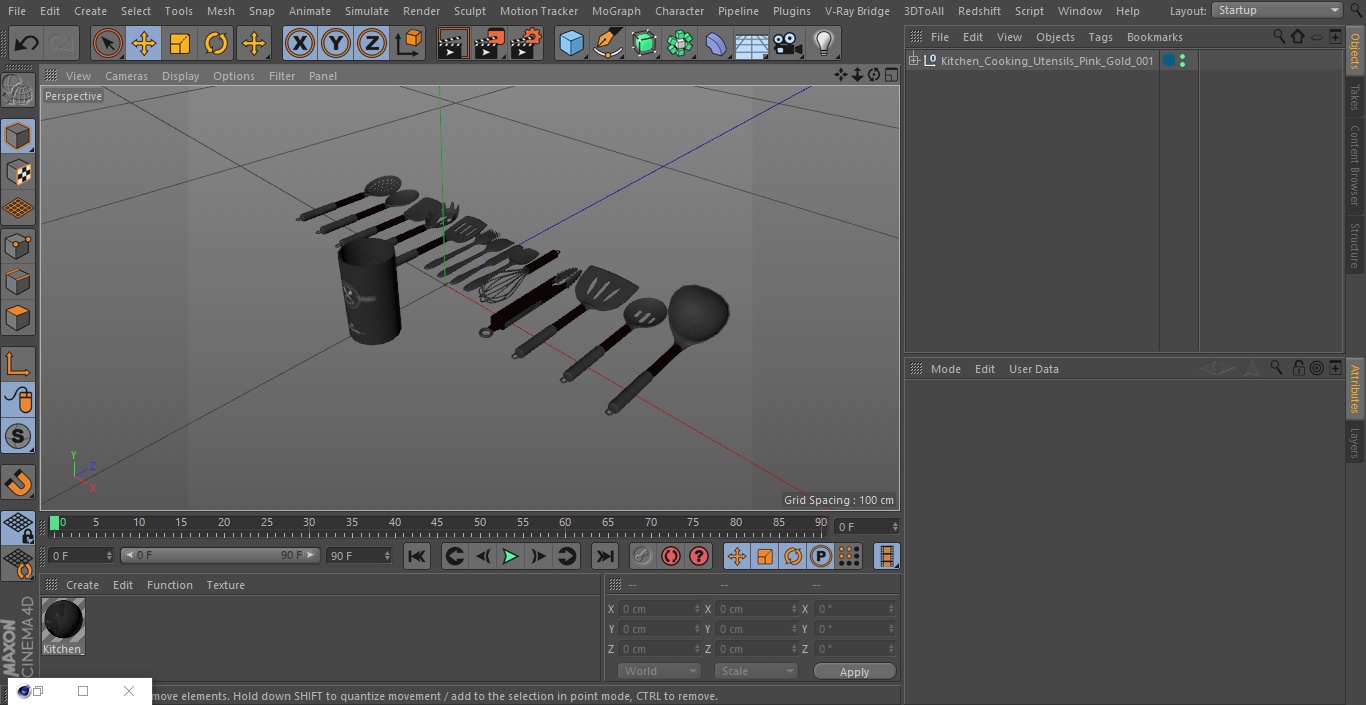Enable Snap magnet icon

click(x=18, y=483)
